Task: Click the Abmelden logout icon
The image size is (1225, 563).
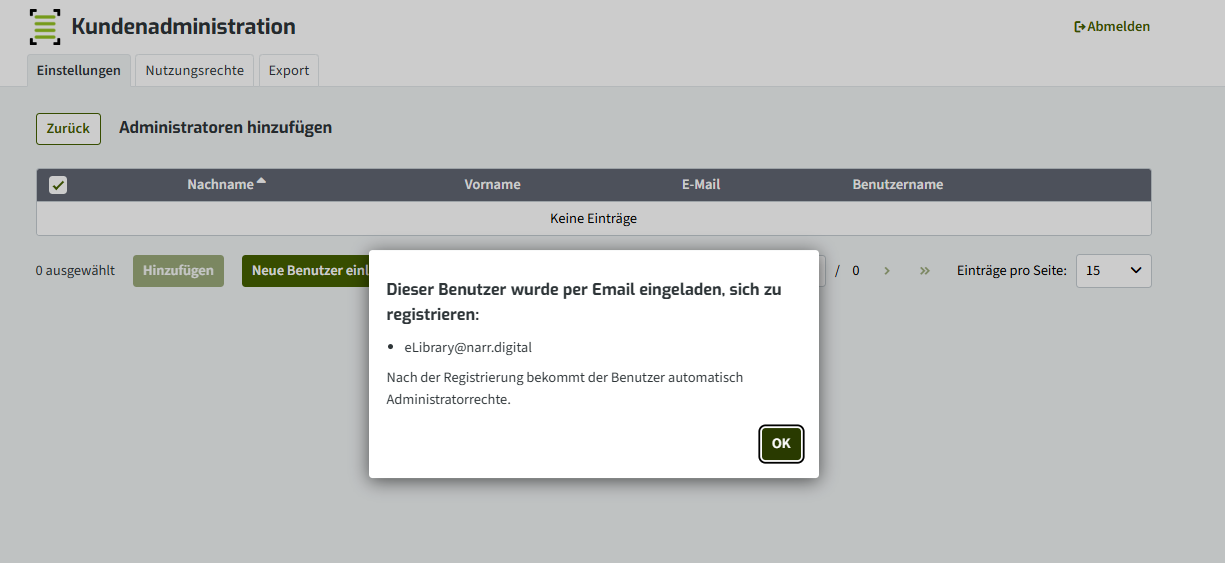Action: (1080, 27)
